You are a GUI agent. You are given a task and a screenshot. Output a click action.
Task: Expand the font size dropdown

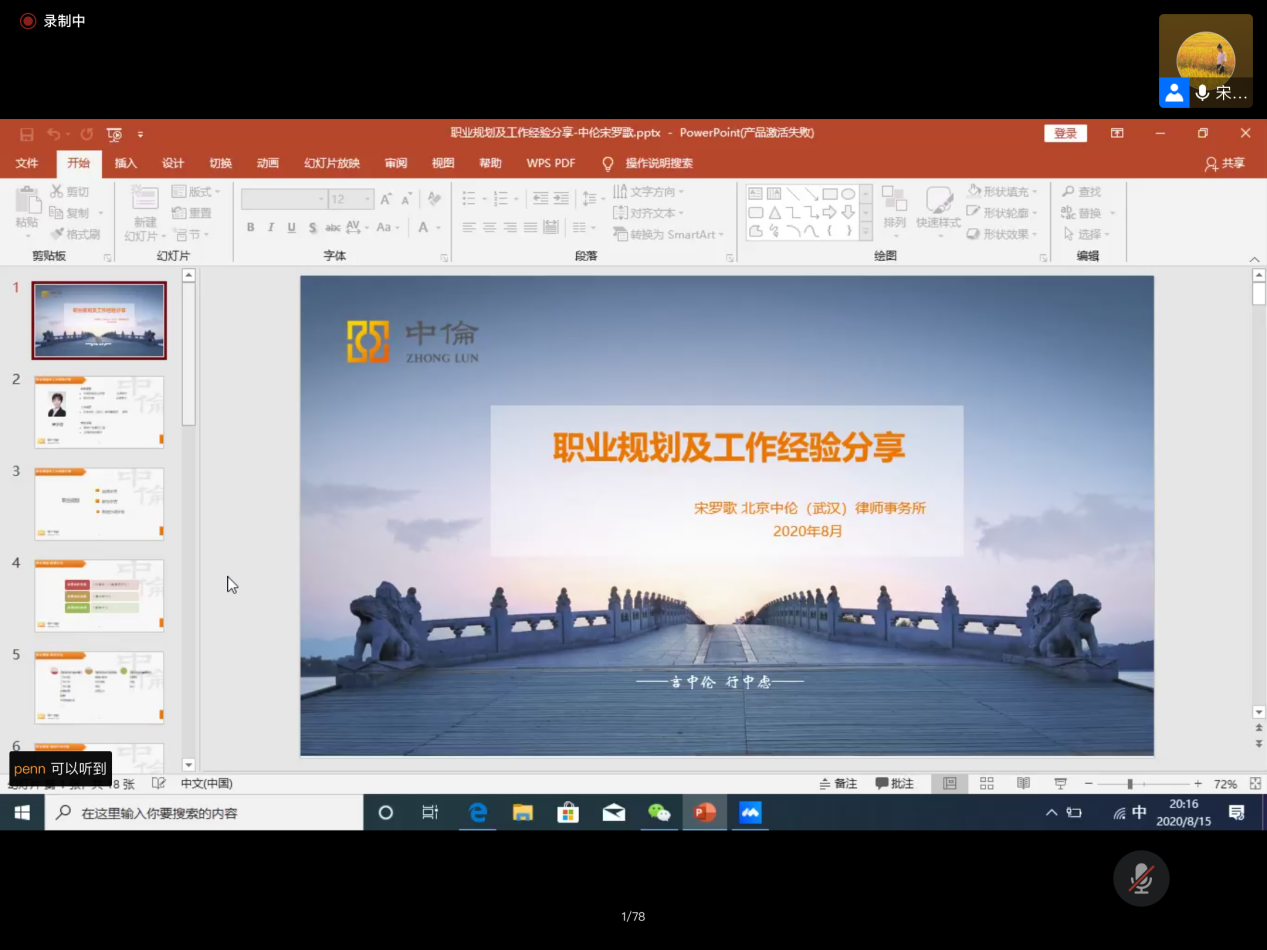tap(367, 200)
